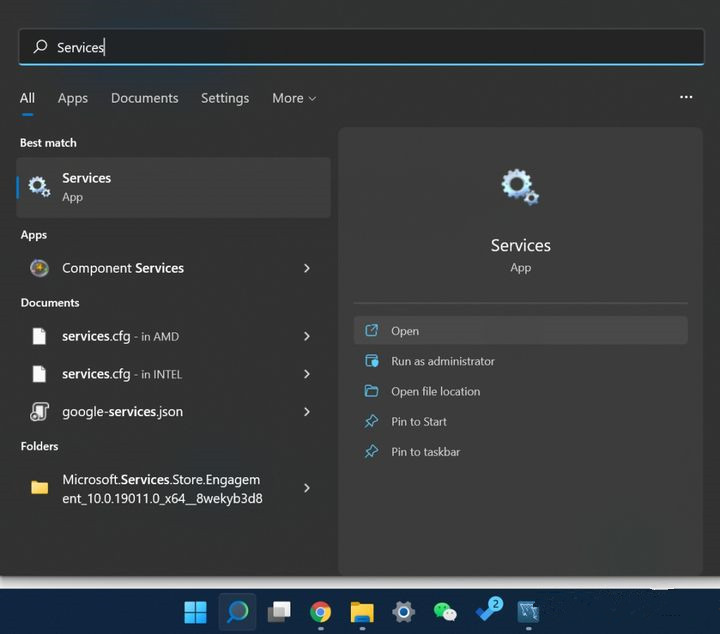Viewport: 720px width, 634px height.
Task: Click the Component Services app icon
Action: [x=40, y=268]
